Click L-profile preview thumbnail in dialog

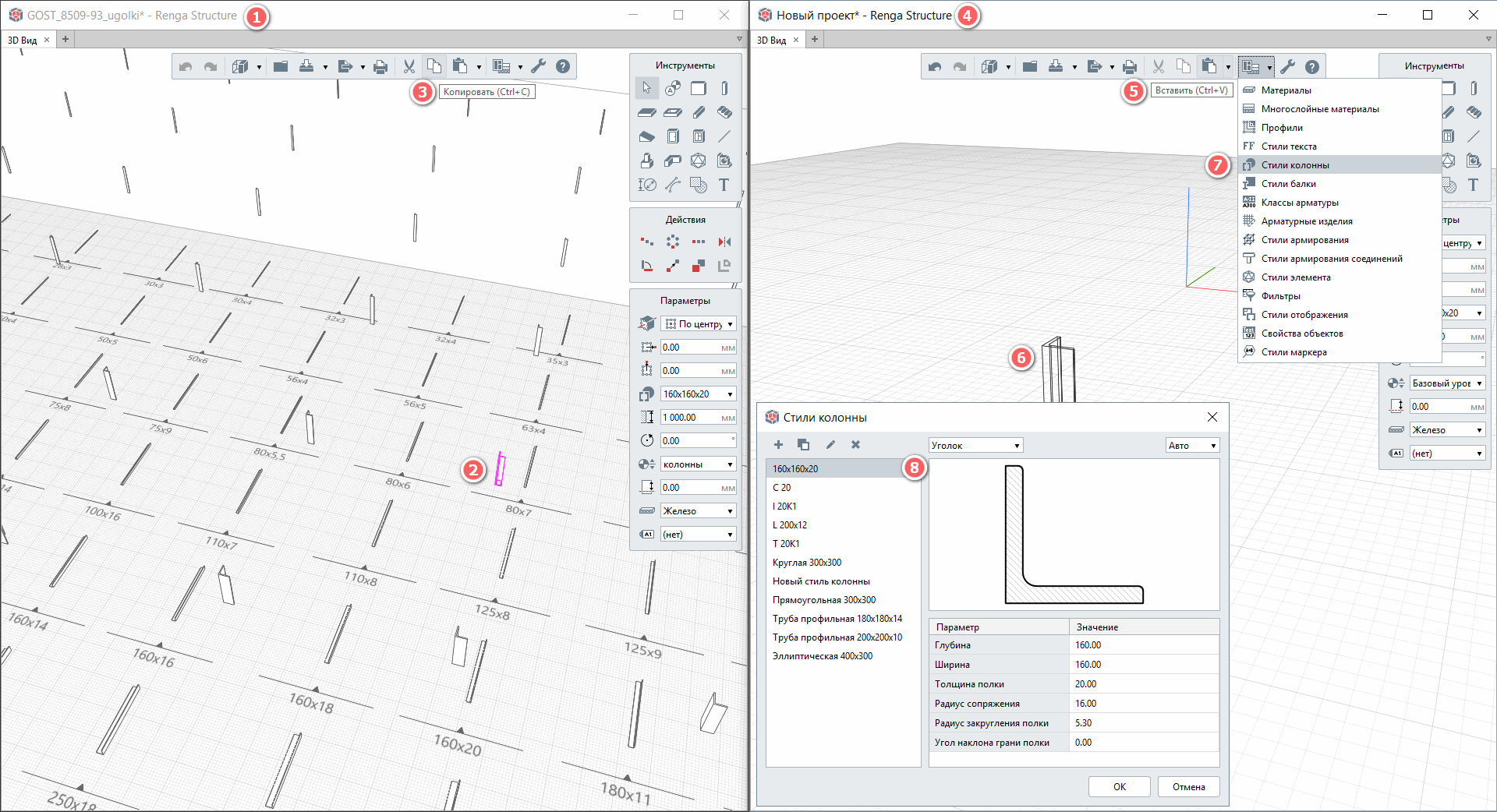click(1074, 535)
